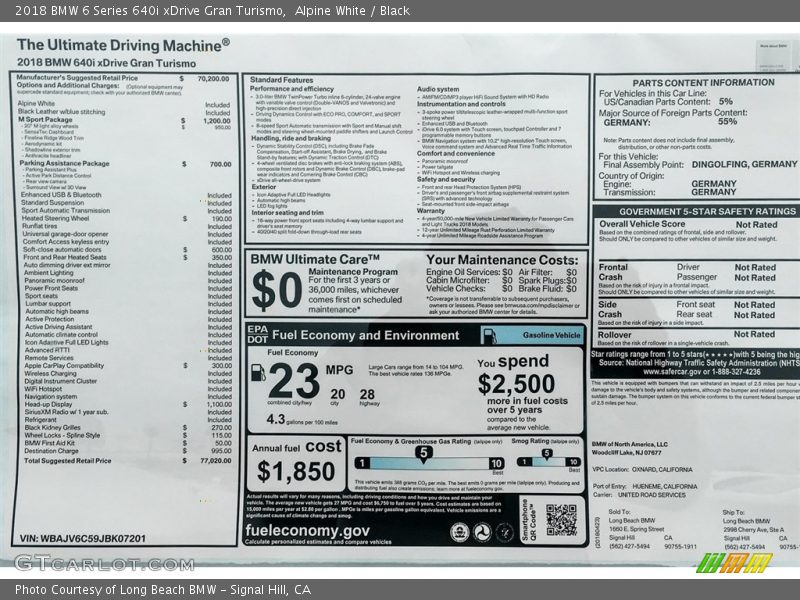Click the 'Rollover' rating row
800x600 pixels.
click(686, 335)
